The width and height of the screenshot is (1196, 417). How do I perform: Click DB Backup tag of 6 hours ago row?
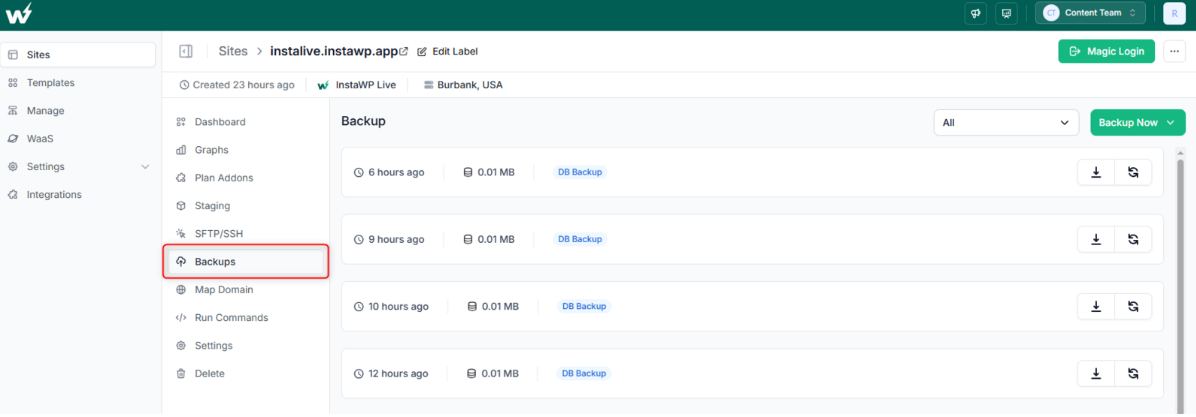point(580,172)
